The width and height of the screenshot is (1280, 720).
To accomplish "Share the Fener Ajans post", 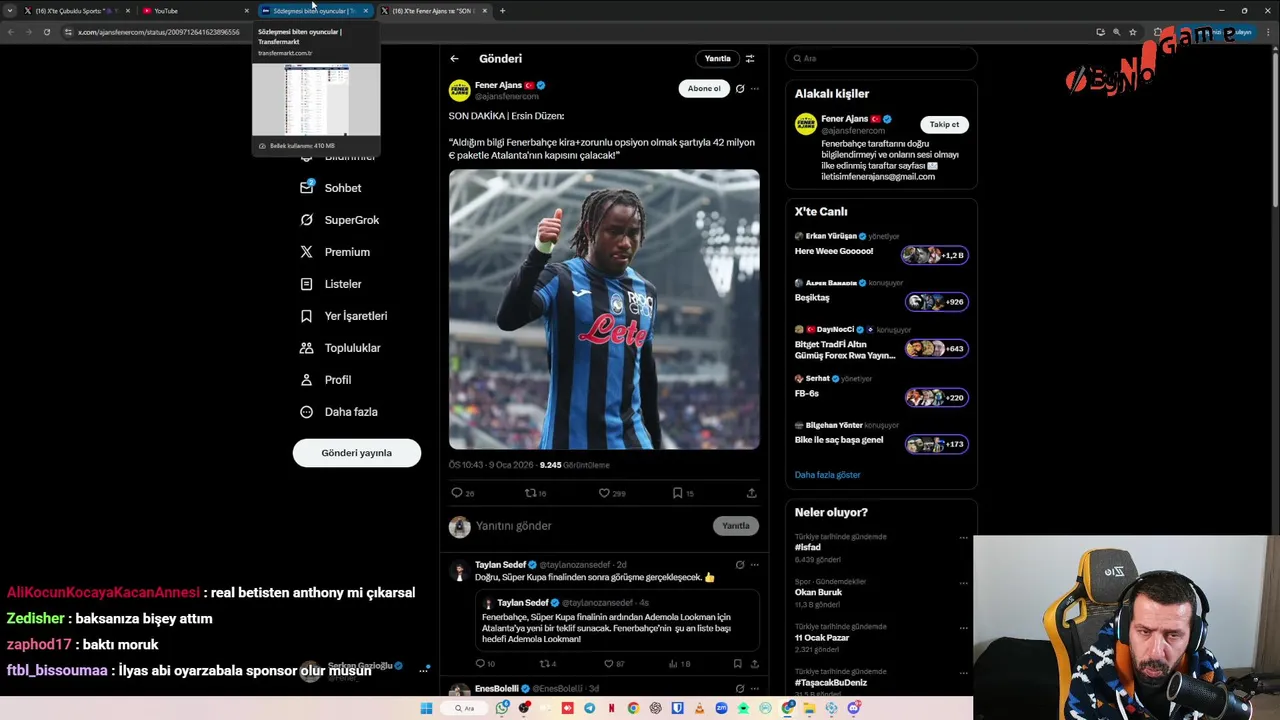I will pyautogui.click(x=751, y=493).
